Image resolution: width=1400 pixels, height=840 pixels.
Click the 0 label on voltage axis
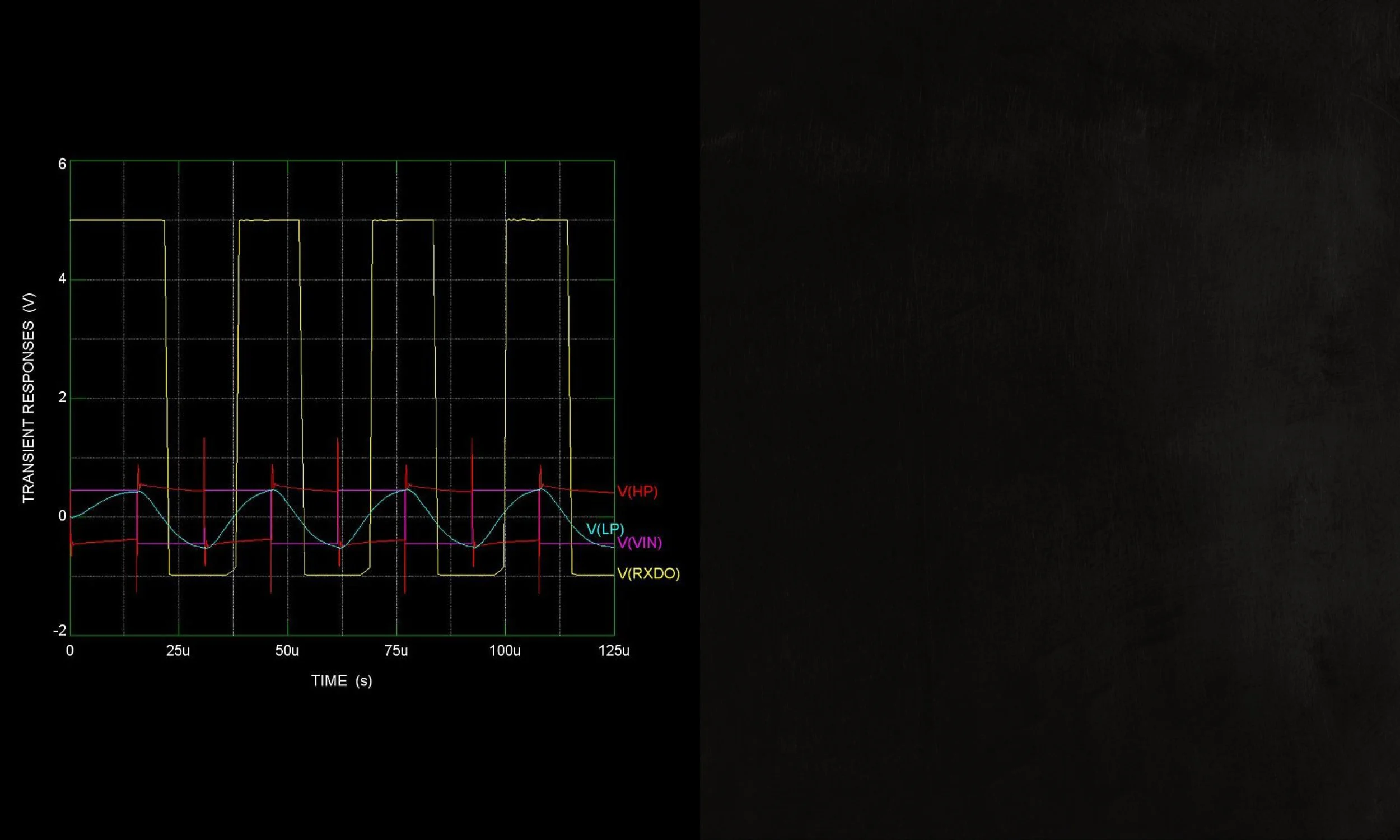[62, 516]
